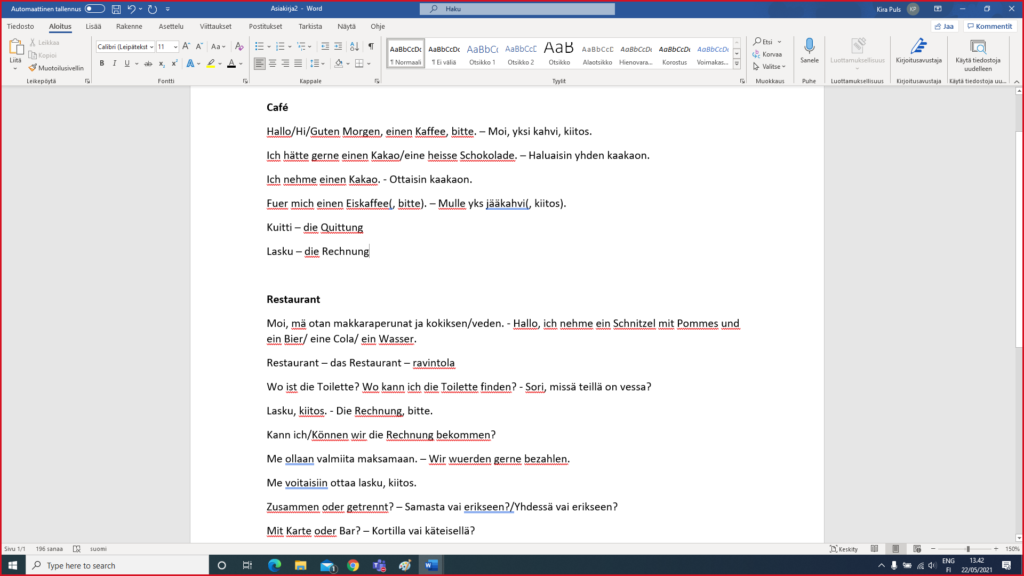1024x576 pixels.
Task: Switch to the Asettelu tab
Action: click(x=170, y=27)
